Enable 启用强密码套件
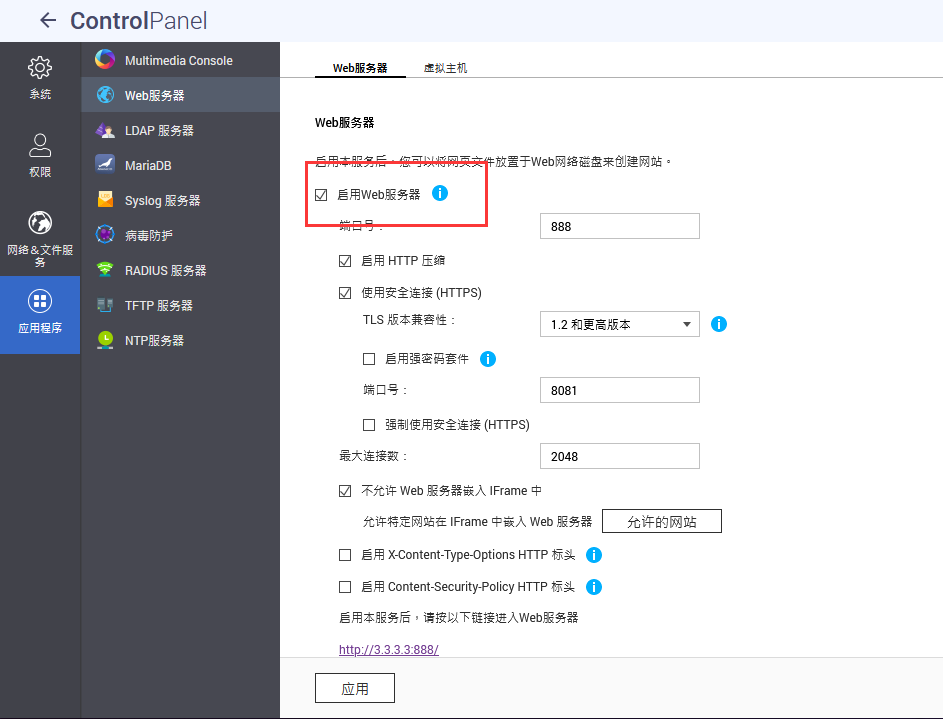Viewport: 943px width, 719px height. pos(371,358)
